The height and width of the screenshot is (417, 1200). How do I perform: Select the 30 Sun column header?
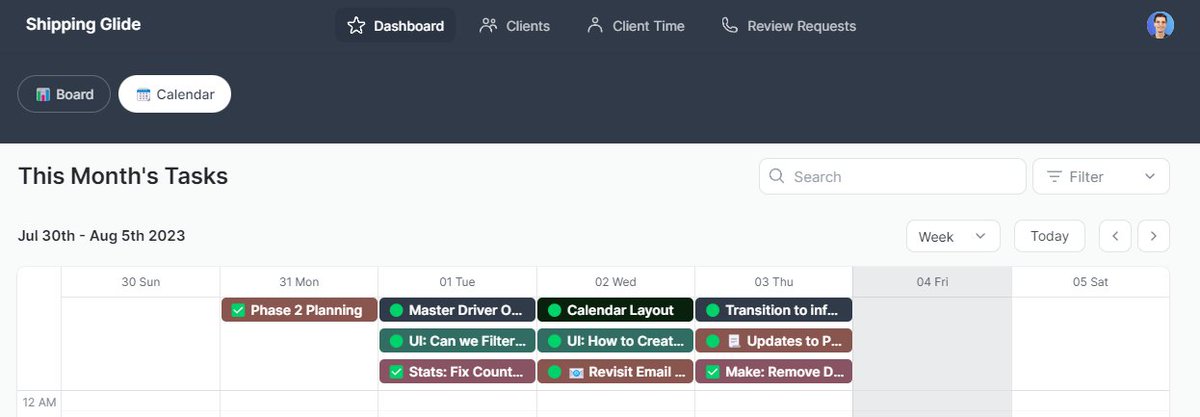pyautogui.click(x=141, y=282)
